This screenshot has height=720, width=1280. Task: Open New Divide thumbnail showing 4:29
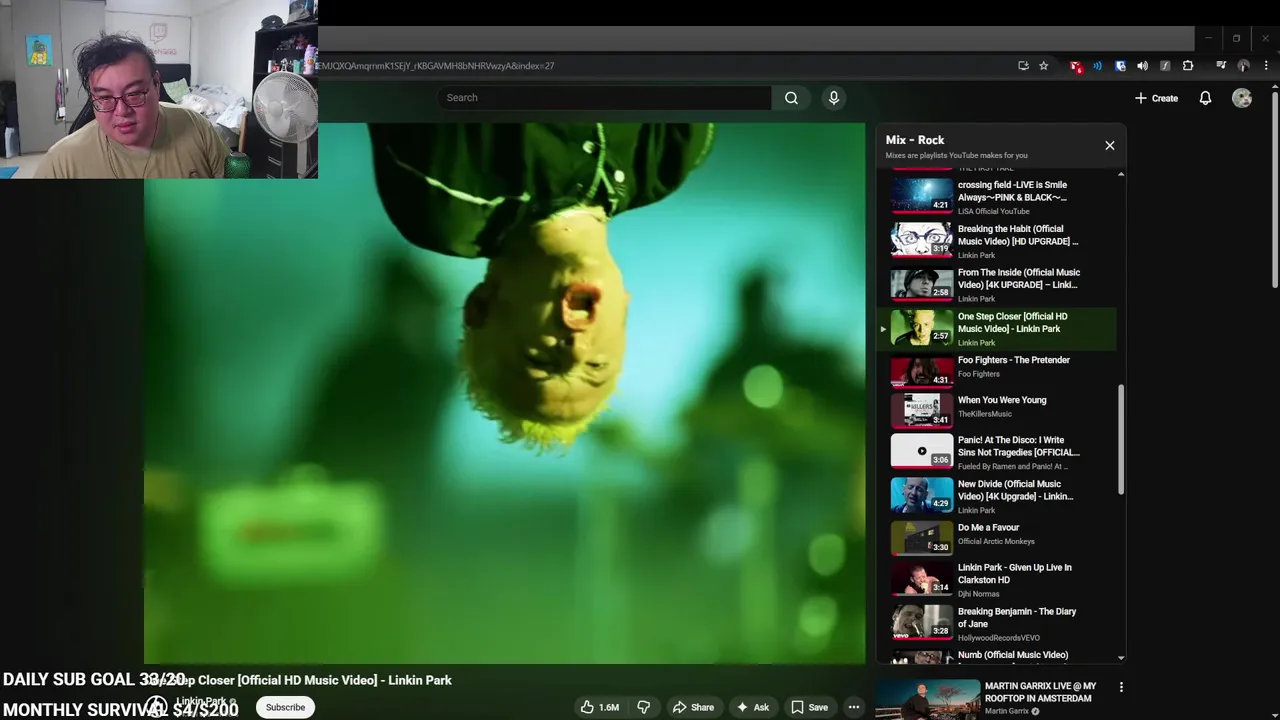[x=922, y=495]
